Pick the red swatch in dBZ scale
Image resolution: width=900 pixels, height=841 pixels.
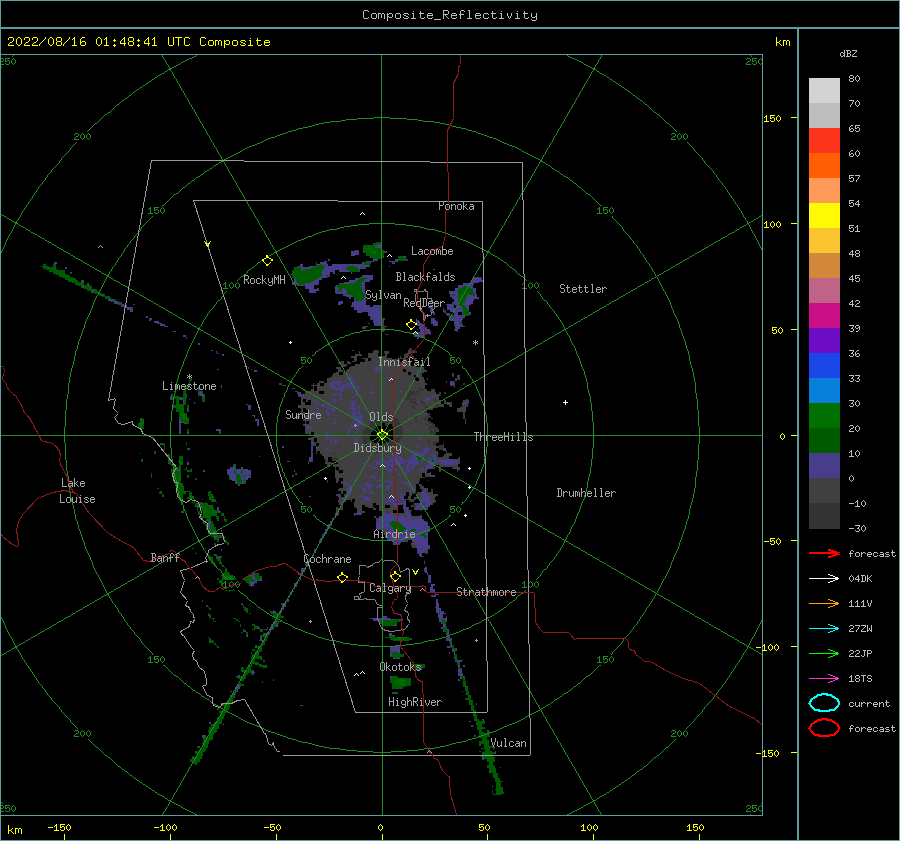[x=824, y=141]
